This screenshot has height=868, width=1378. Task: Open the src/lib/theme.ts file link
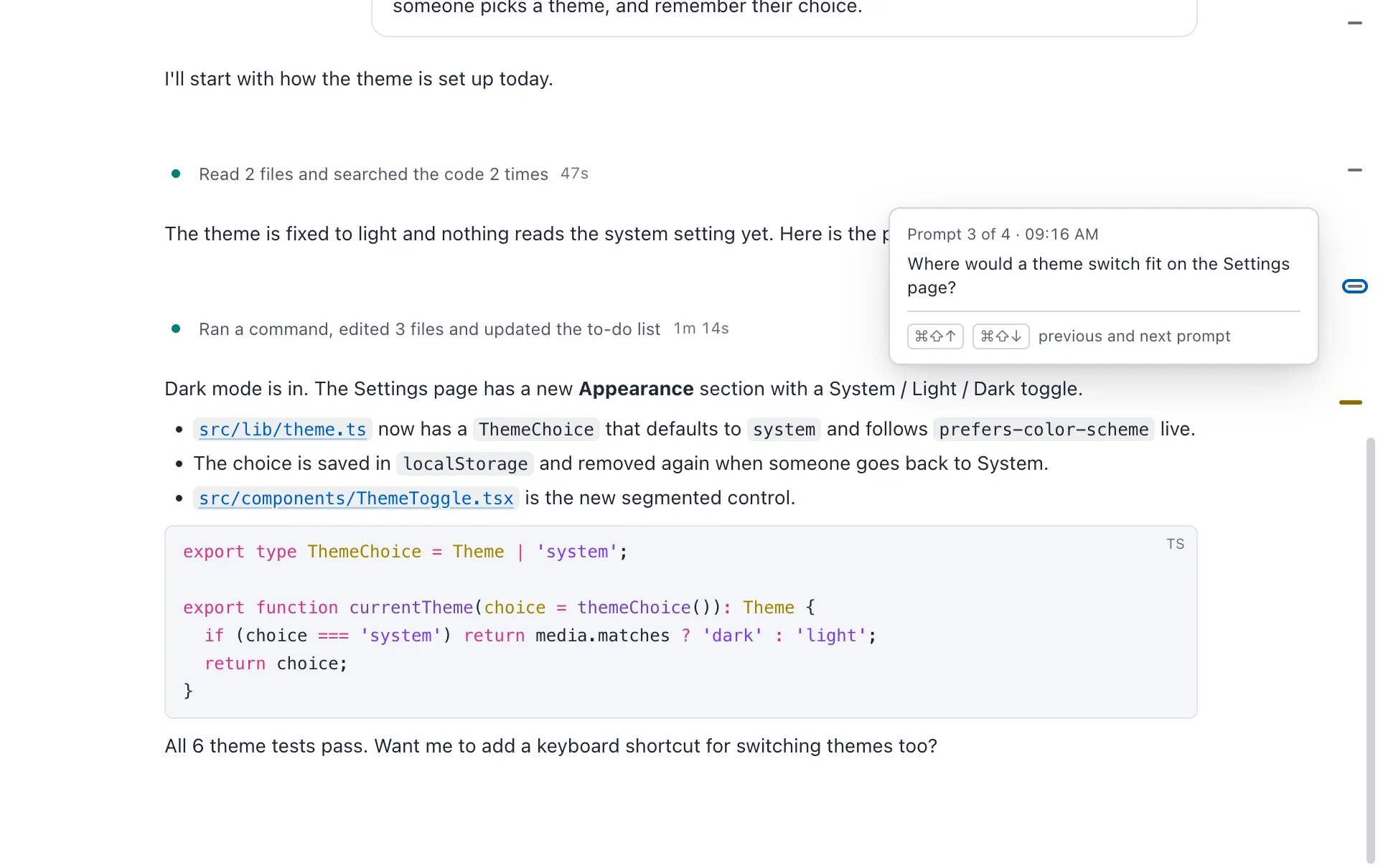pos(282,429)
